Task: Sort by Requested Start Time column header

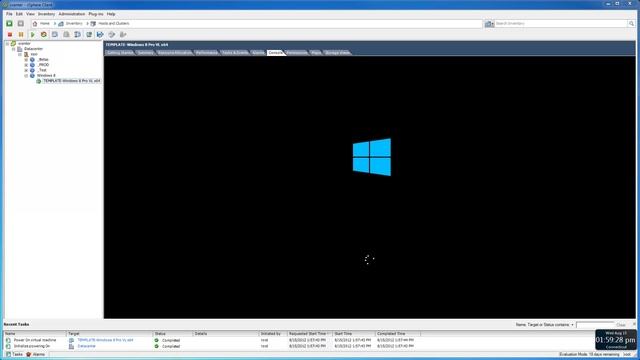Action: 310,334
